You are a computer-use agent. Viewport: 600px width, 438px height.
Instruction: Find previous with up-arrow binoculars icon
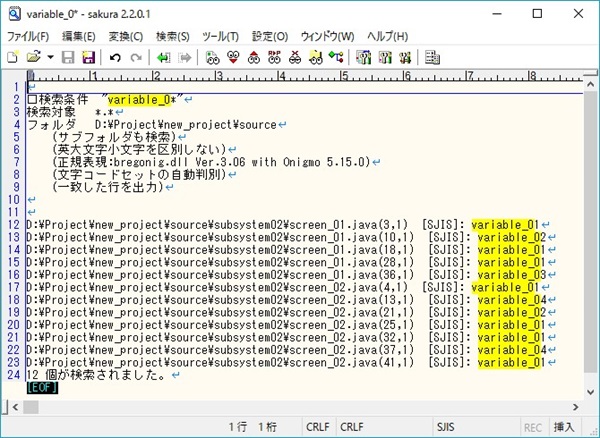click(254, 58)
